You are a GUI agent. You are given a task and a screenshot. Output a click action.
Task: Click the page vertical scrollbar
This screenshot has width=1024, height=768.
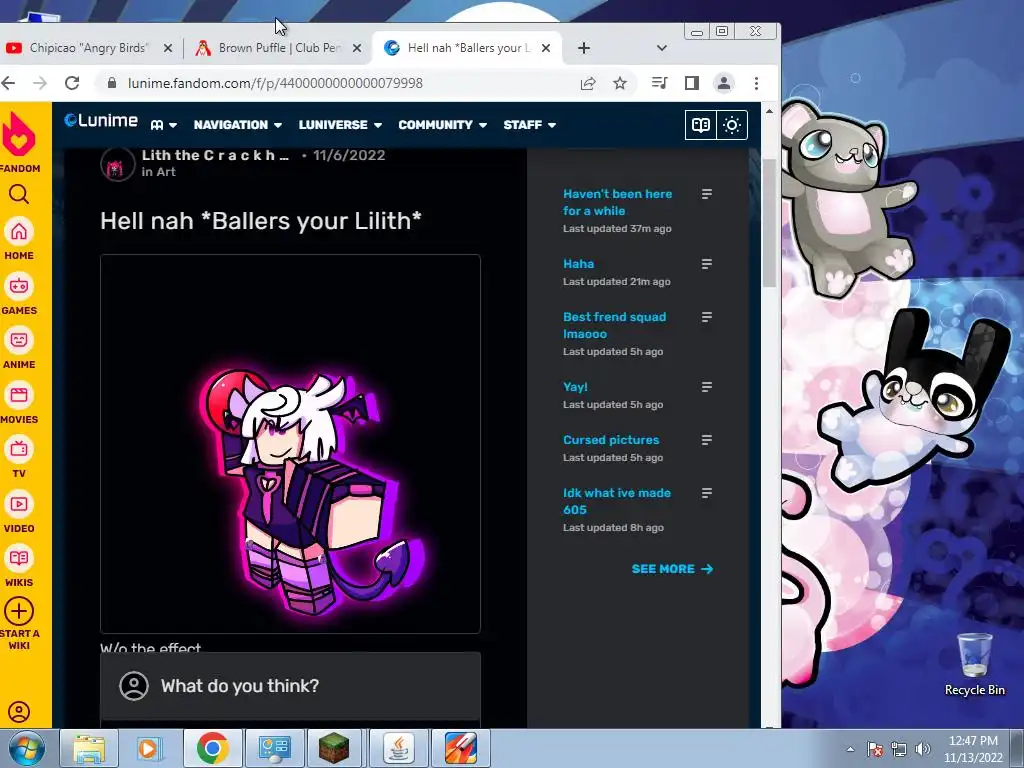coord(769,222)
